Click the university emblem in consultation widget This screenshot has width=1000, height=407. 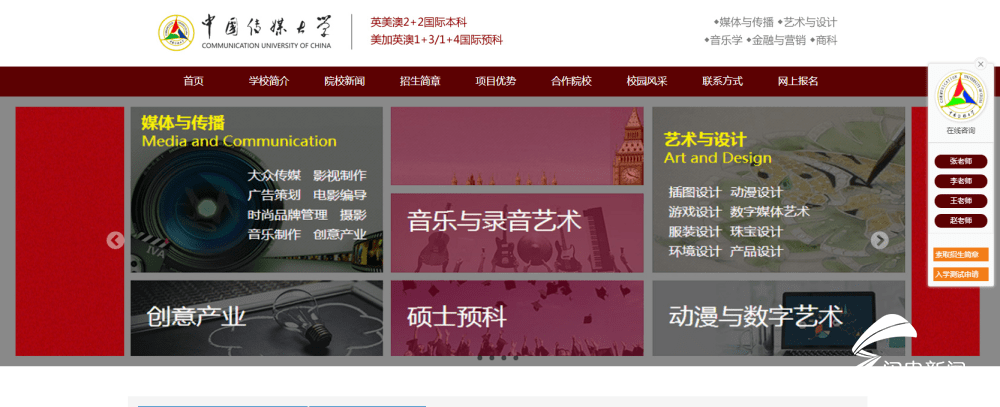point(960,97)
